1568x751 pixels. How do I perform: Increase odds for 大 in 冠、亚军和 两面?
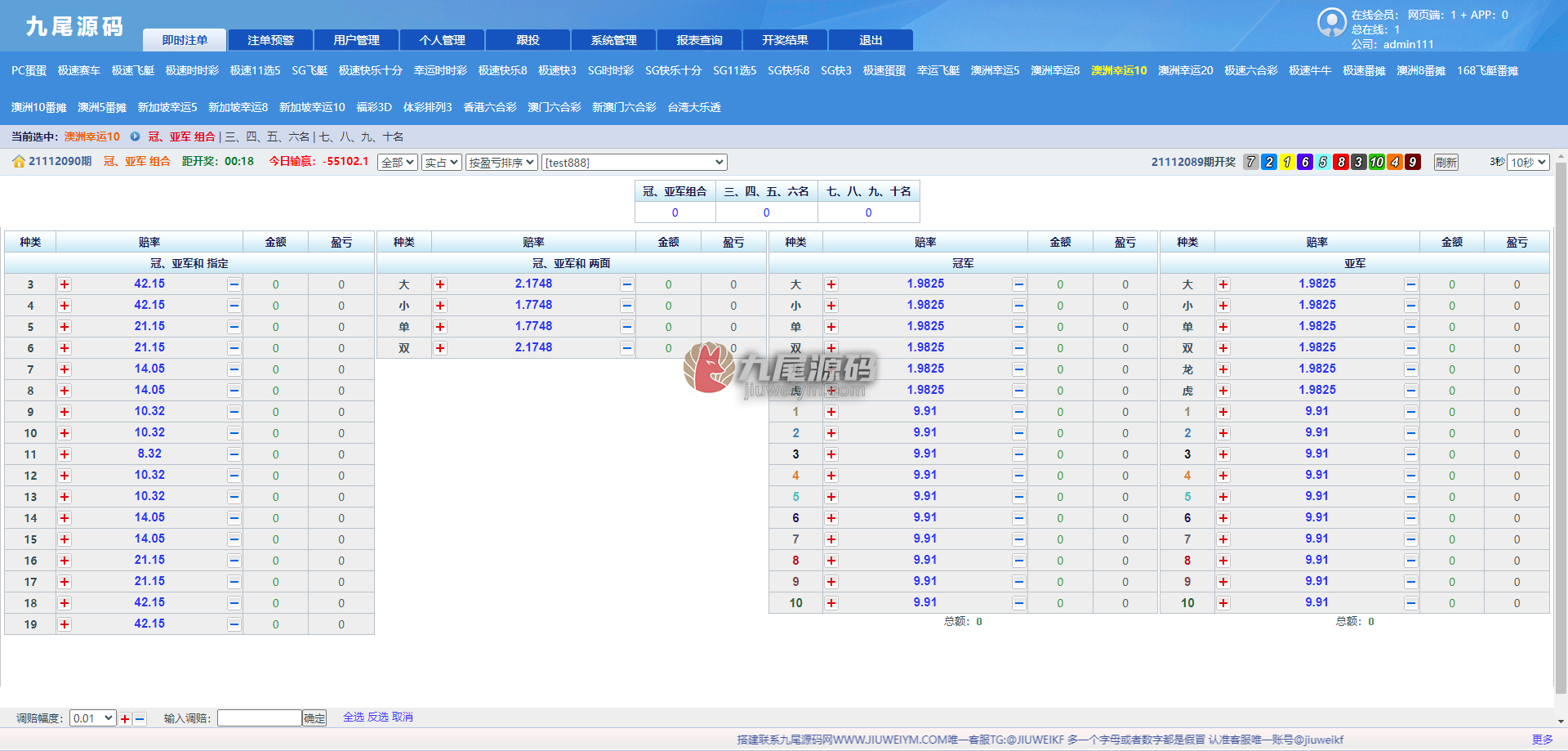[440, 284]
